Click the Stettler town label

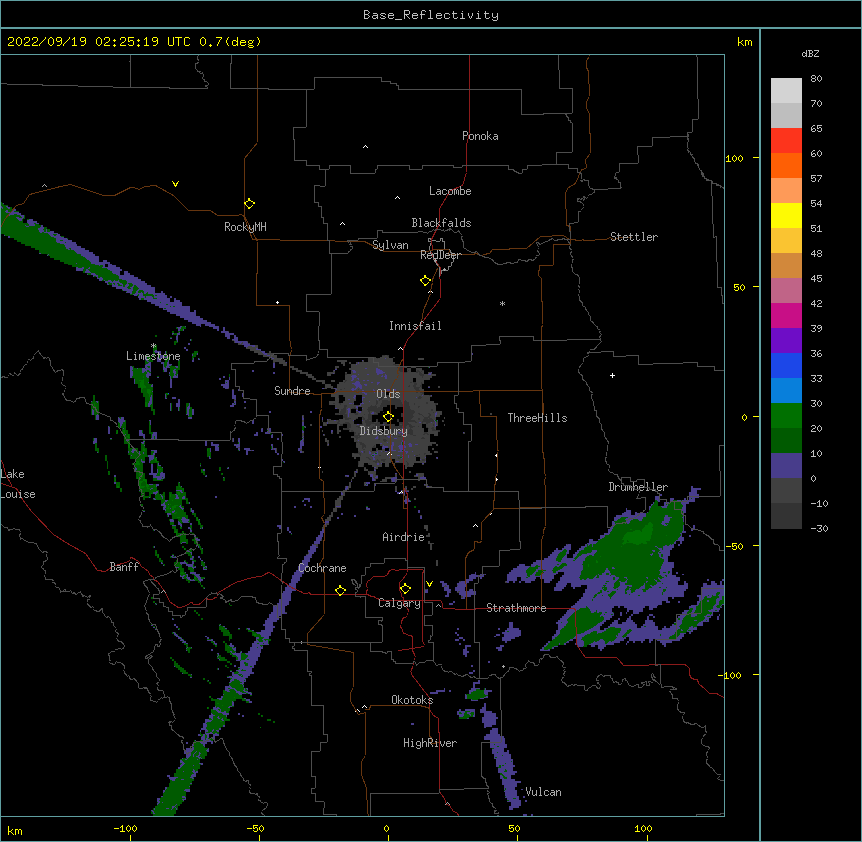[x=633, y=237]
